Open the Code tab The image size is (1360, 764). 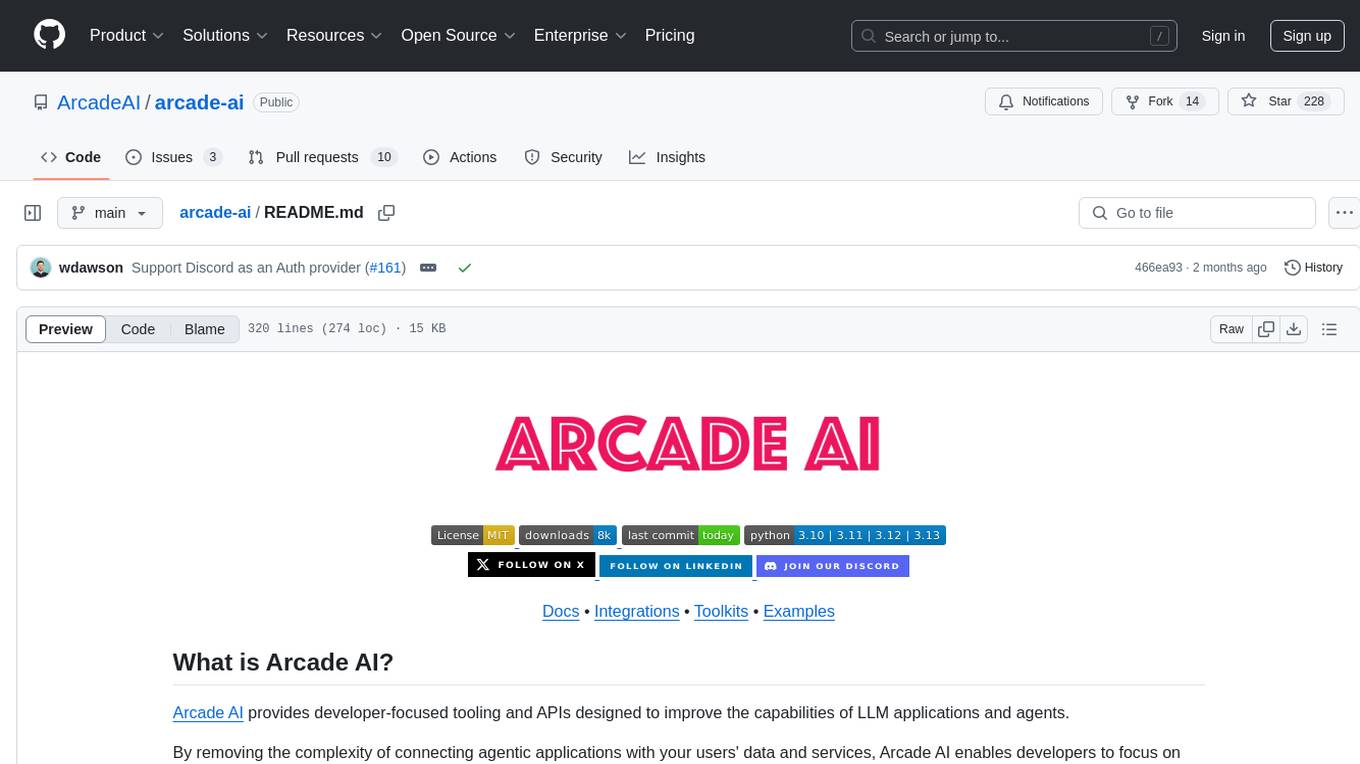pyautogui.click(x=71, y=157)
